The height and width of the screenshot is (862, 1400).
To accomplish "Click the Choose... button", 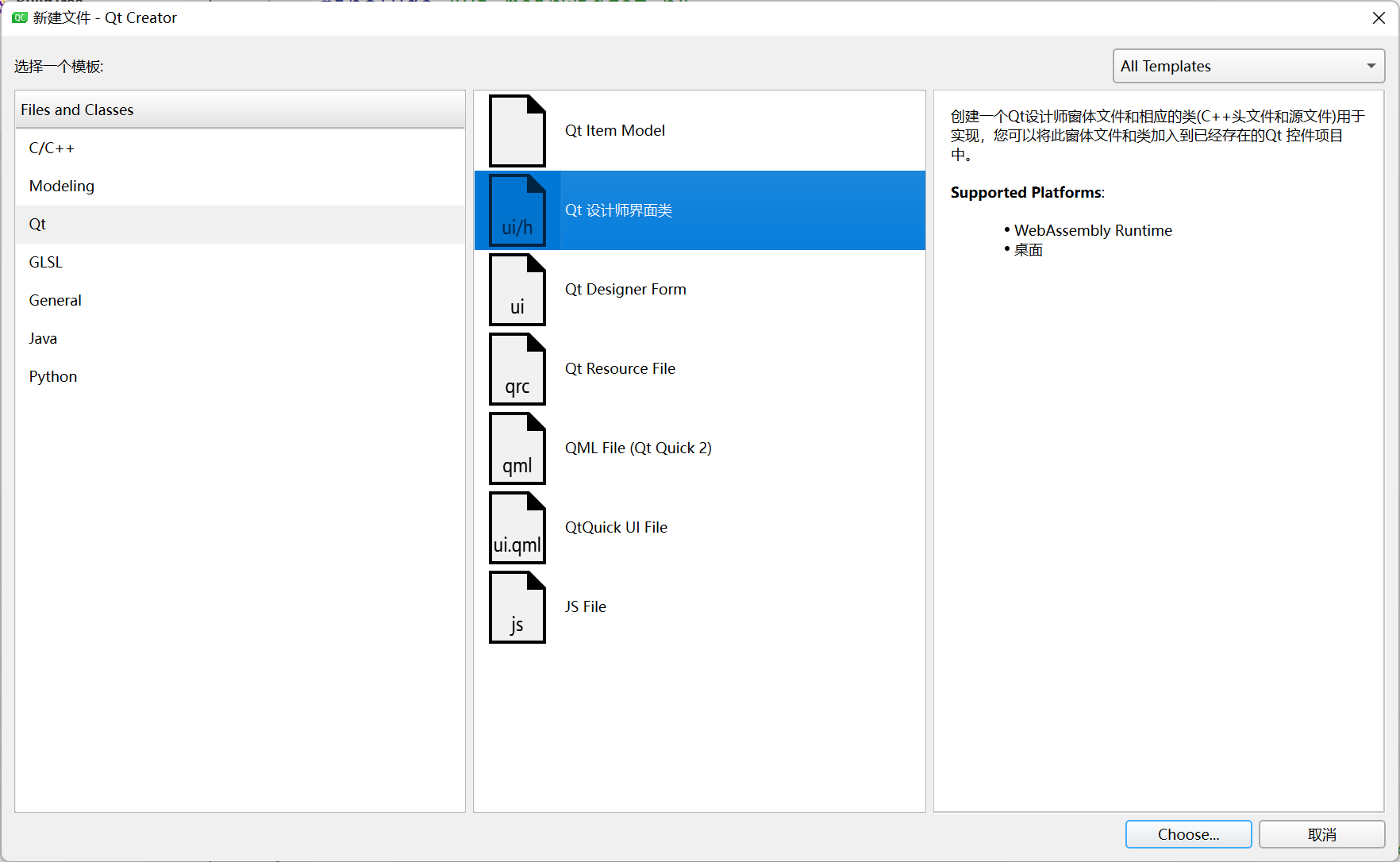I will pyautogui.click(x=1188, y=834).
